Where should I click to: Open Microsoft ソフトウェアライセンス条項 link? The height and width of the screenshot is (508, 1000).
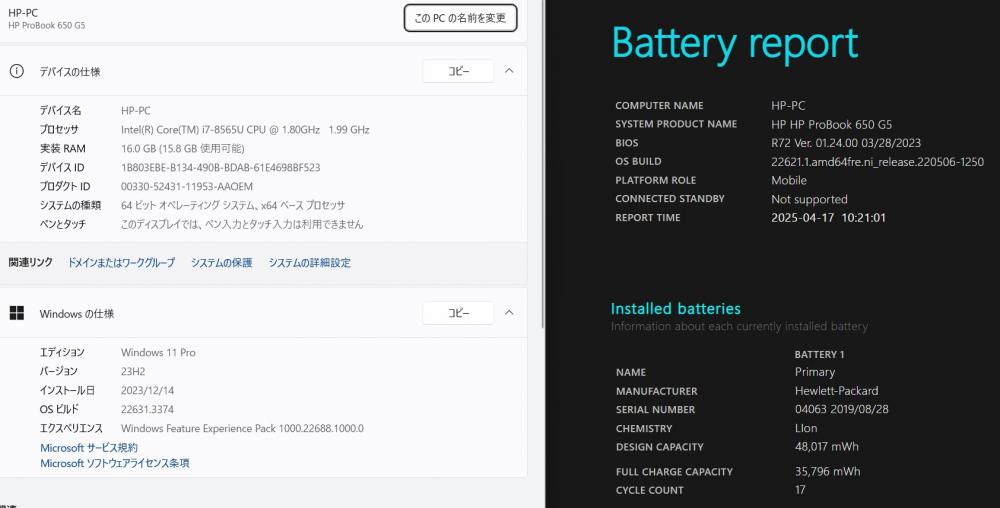coord(115,463)
